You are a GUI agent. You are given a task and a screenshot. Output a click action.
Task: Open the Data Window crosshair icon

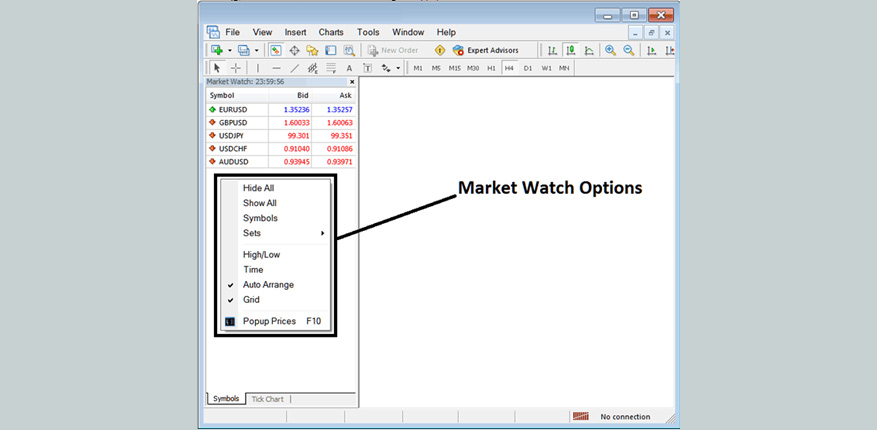tap(294, 50)
